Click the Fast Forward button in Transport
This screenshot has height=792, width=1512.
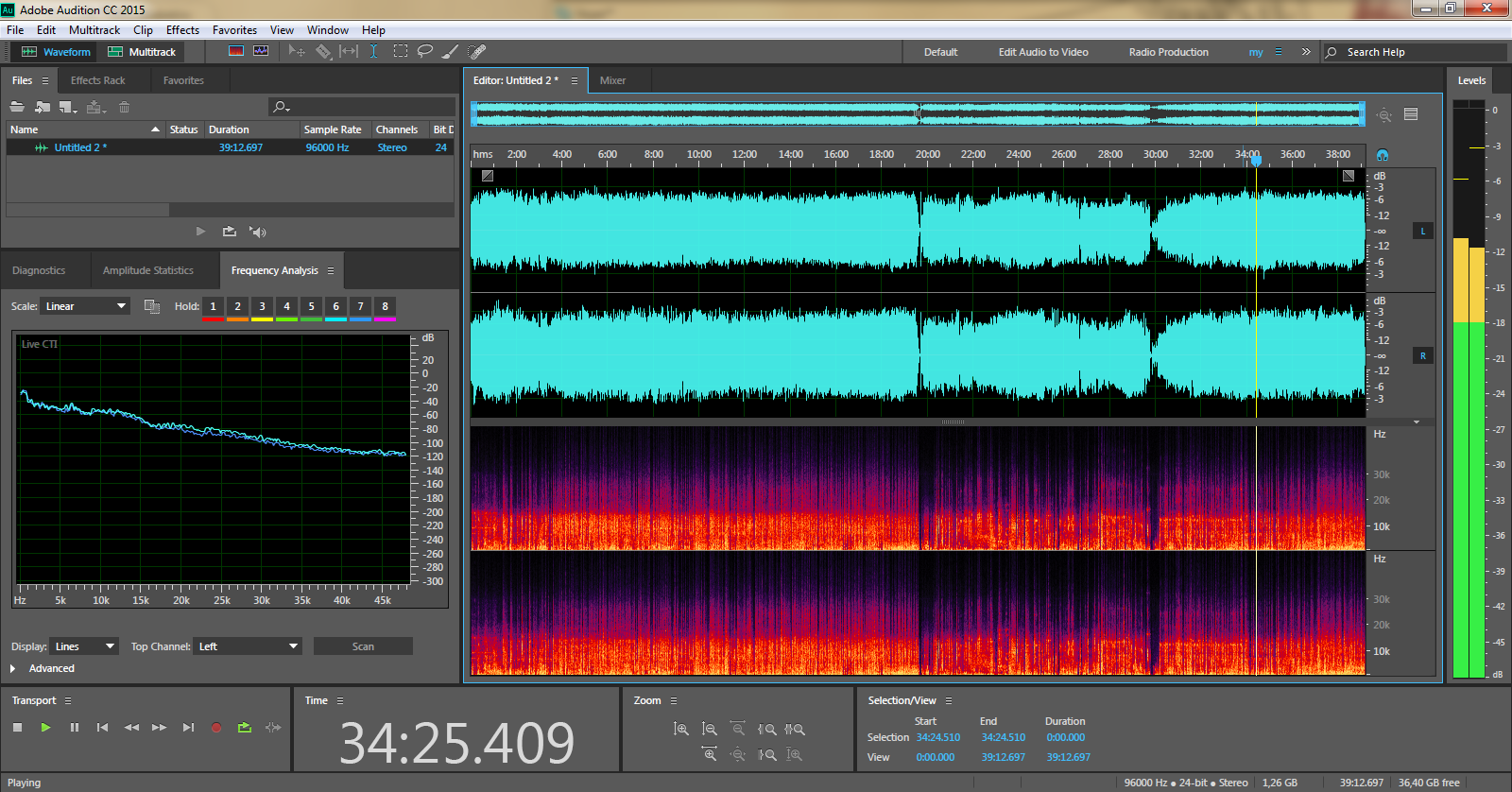(x=160, y=727)
